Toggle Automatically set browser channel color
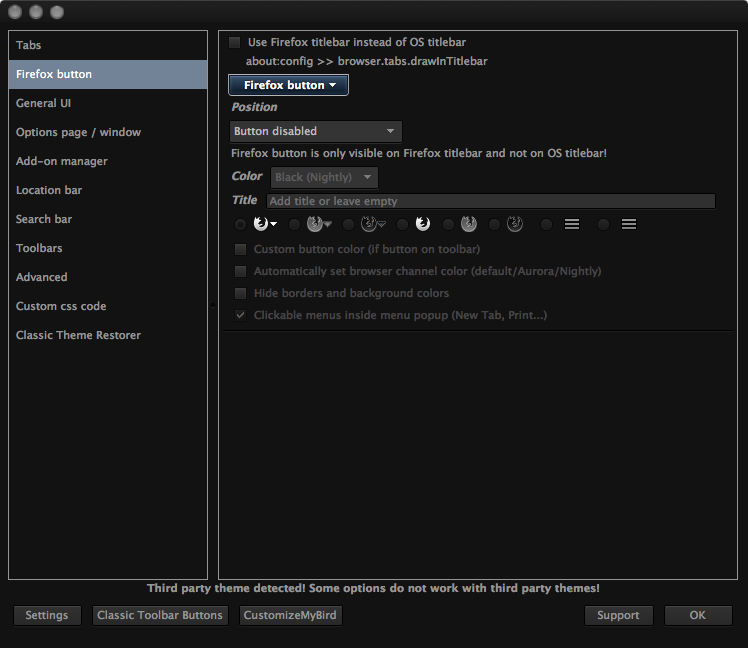This screenshot has height=648, width=748. (241, 271)
